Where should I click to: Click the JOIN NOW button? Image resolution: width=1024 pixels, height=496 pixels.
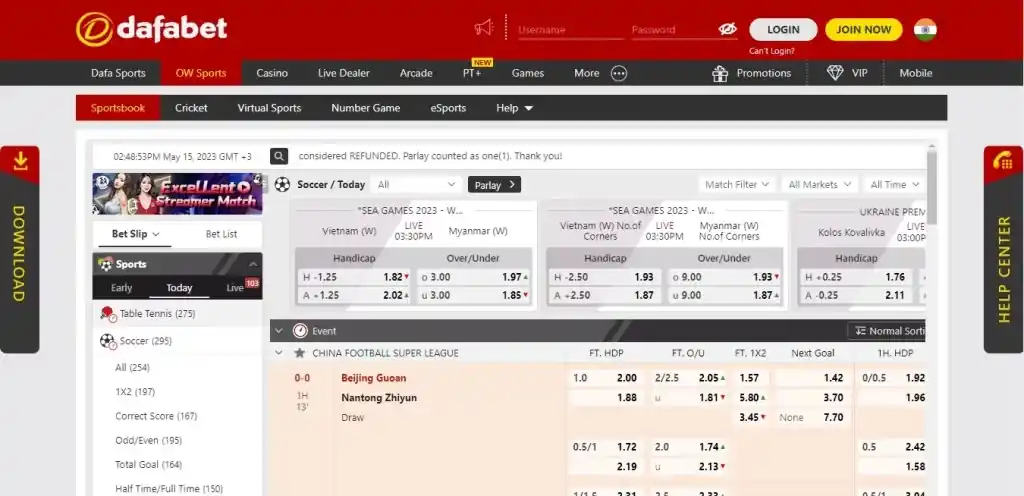click(863, 29)
